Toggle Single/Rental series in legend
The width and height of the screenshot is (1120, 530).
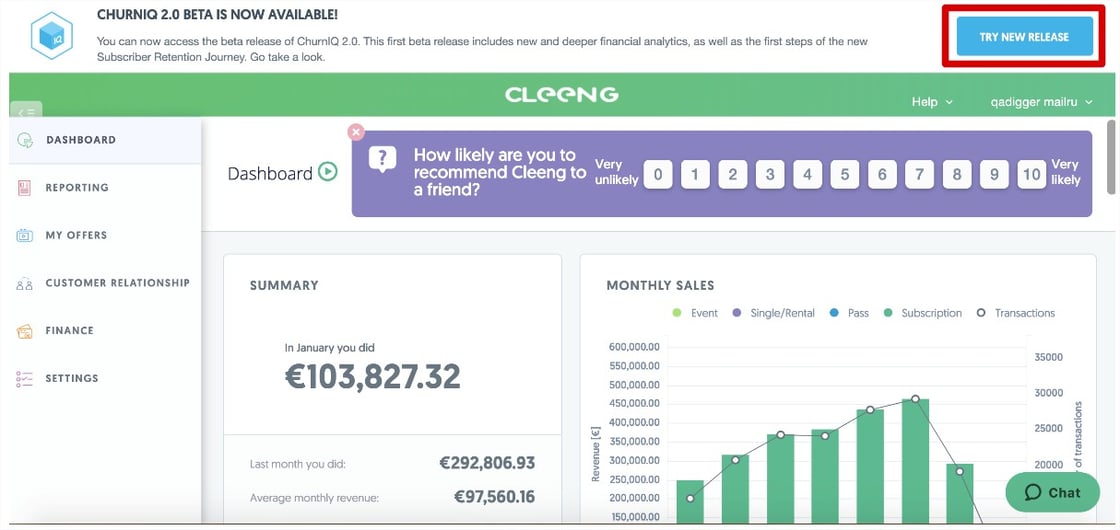(773, 313)
